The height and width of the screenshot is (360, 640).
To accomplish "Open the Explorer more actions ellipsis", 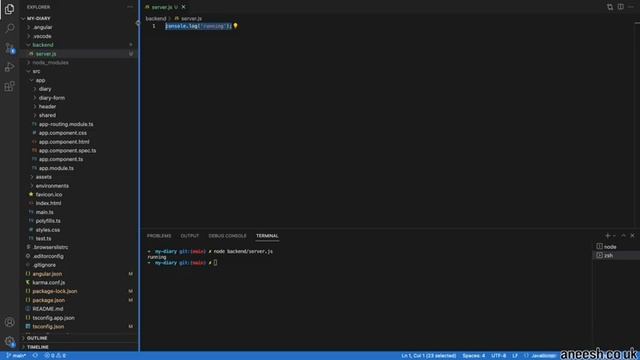I will click(x=130, y=7).
